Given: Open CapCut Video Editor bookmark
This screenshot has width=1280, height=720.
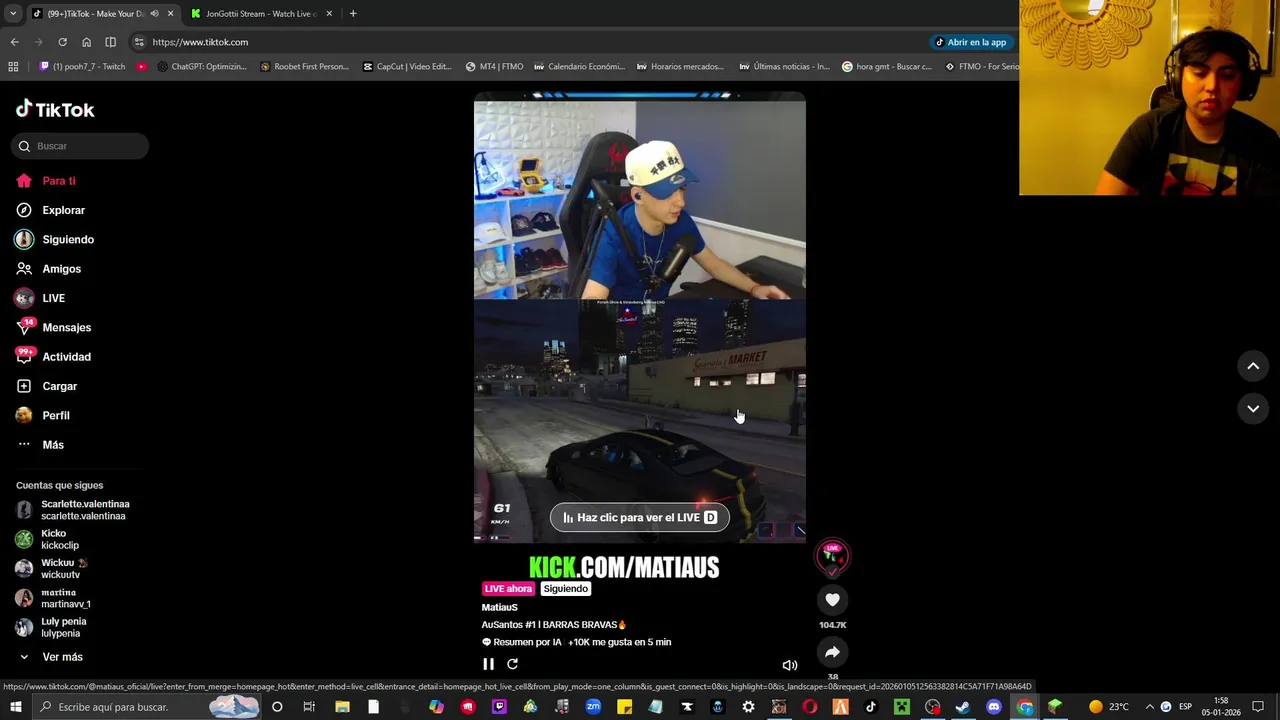Looking at the screenshot, I should [x=407, y=67].
